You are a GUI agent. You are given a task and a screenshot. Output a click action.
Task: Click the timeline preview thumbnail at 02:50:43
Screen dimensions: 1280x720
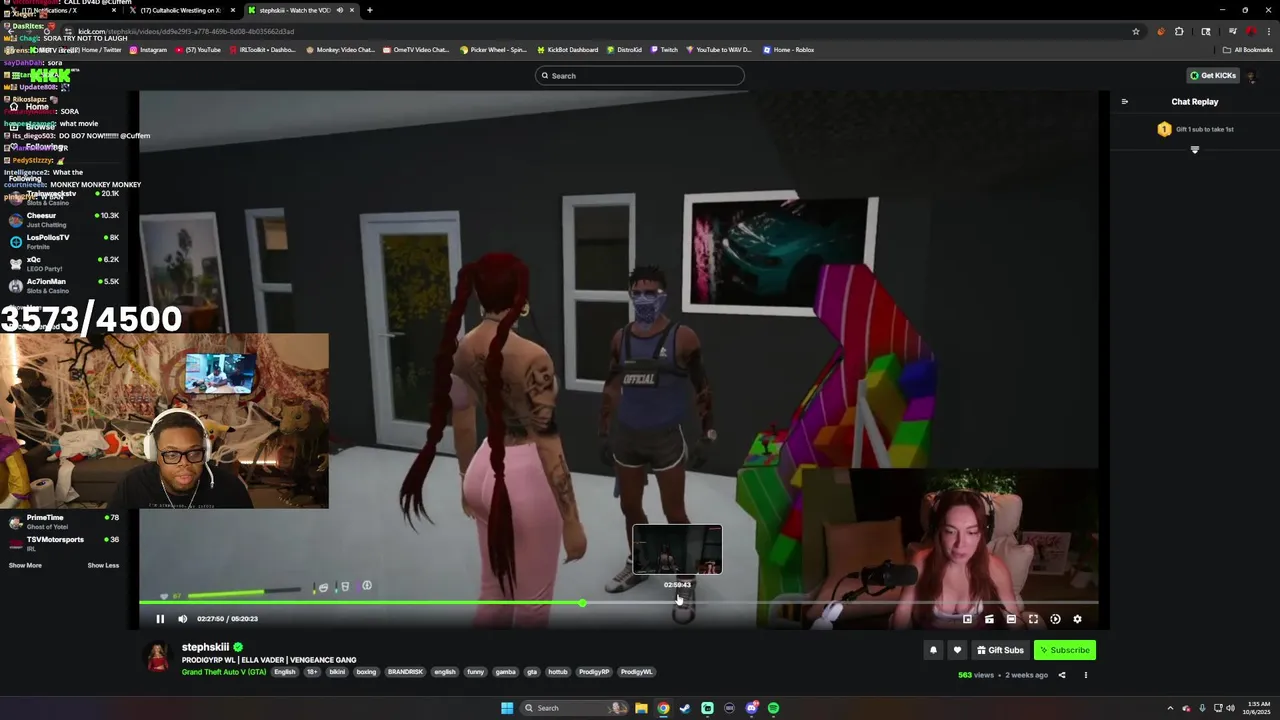[x=677, y=550]
